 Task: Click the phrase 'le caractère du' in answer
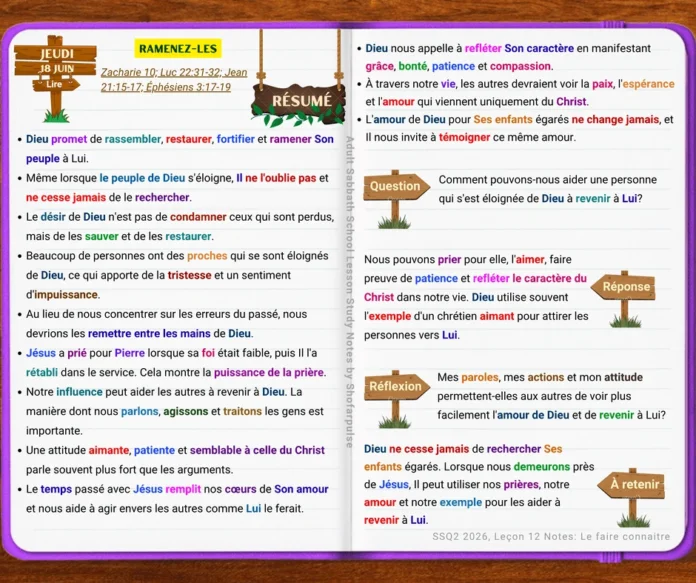point(550,278)
